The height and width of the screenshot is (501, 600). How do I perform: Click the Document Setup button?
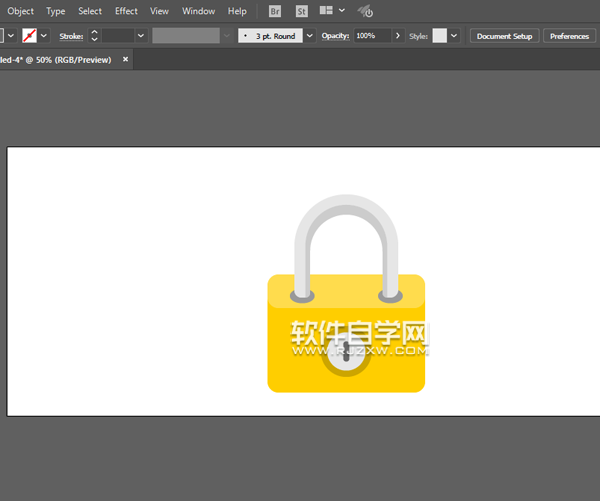(504, 36)
